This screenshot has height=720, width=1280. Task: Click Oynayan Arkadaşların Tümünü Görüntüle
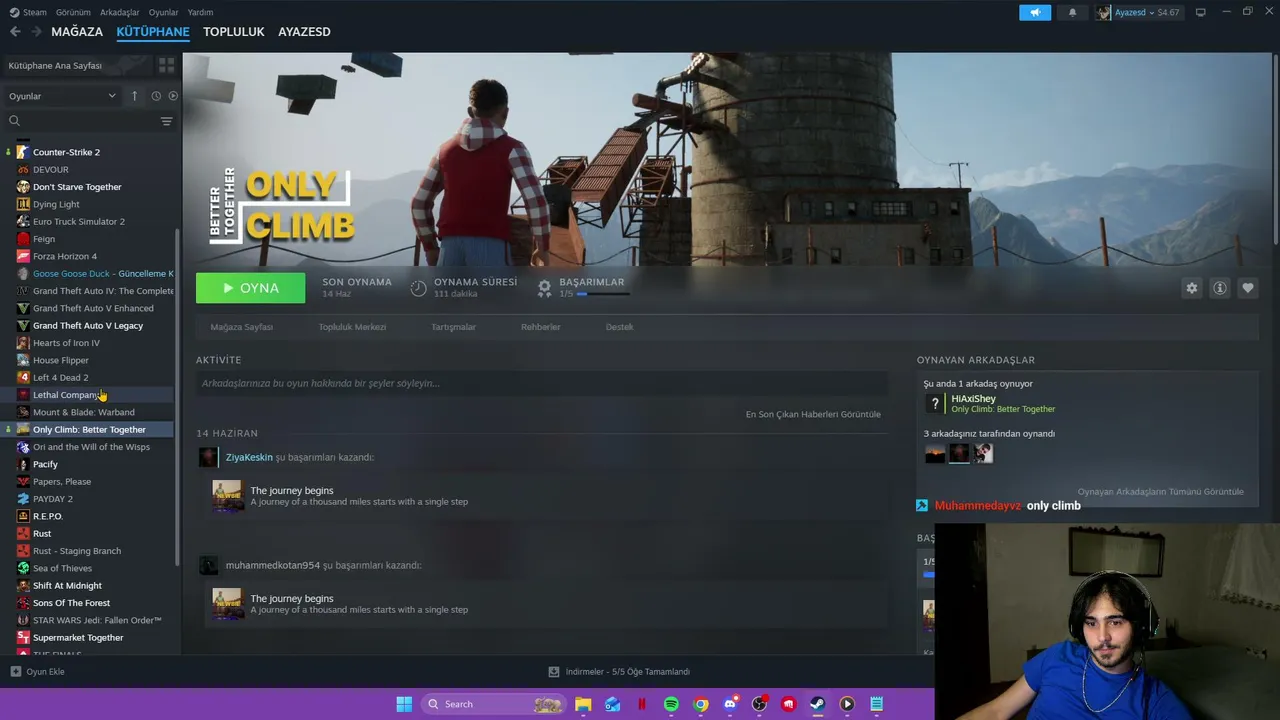click(x=1160, y=492)
